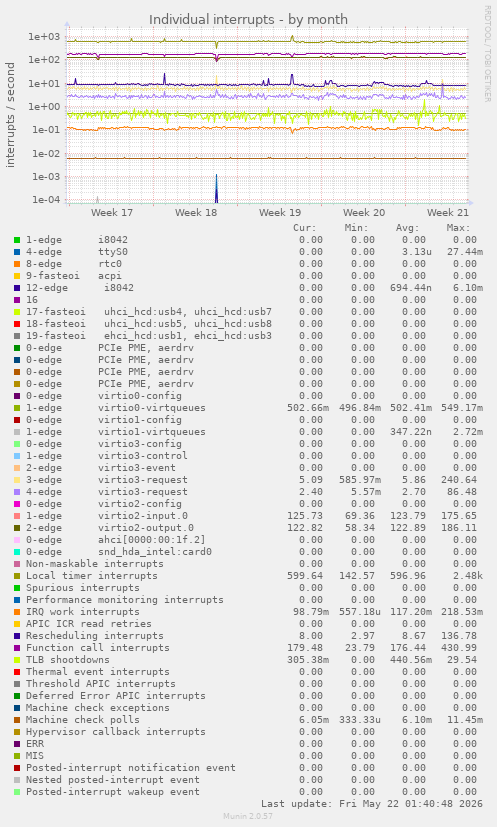Select the virtio3-request 3-edge legend label
The height and width of the screenshot is (827, 497).
(107, 480)
